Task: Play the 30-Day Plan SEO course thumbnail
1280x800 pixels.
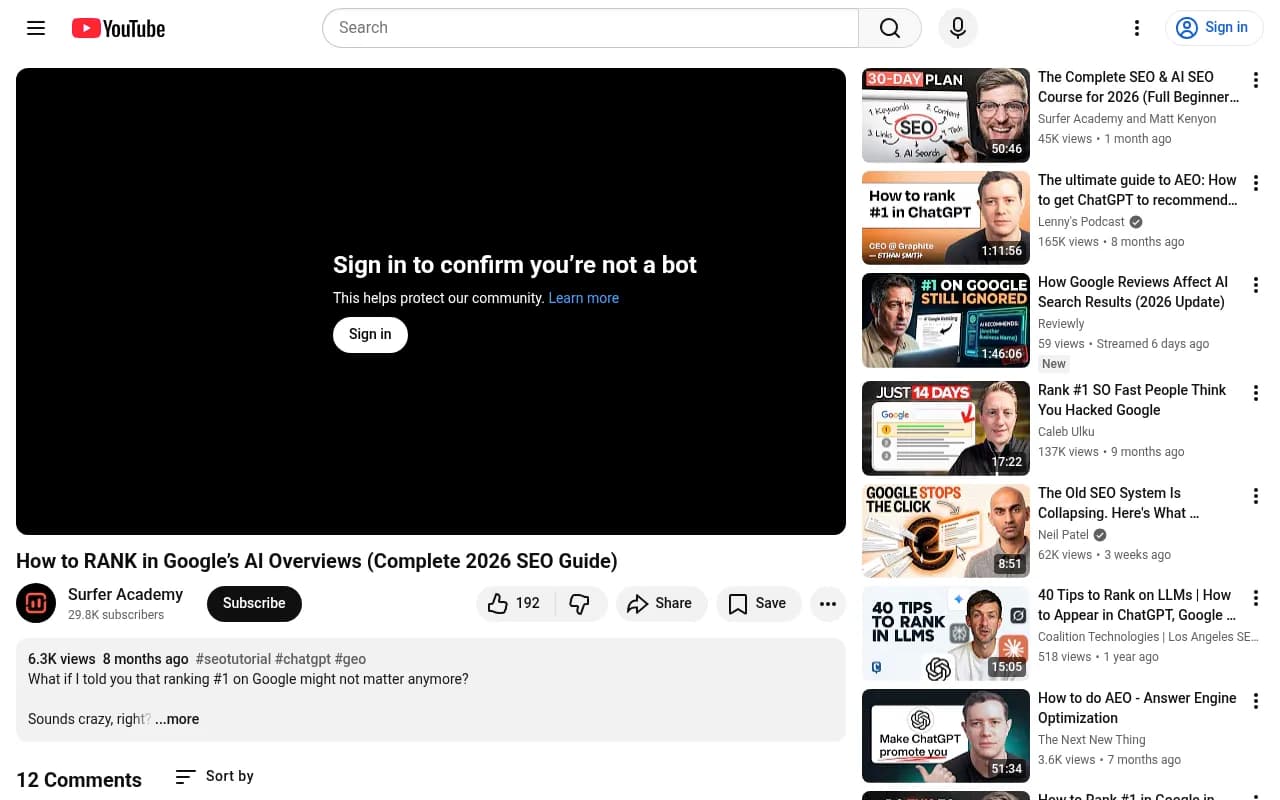Action: (946, 115)
